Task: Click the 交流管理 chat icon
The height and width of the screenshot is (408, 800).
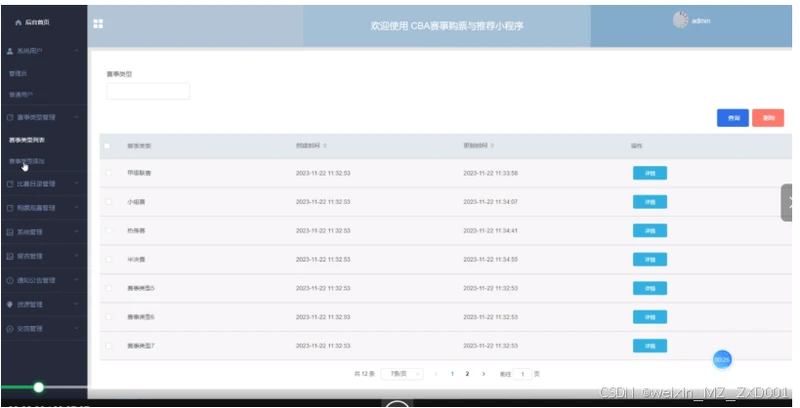Action: 10,329
